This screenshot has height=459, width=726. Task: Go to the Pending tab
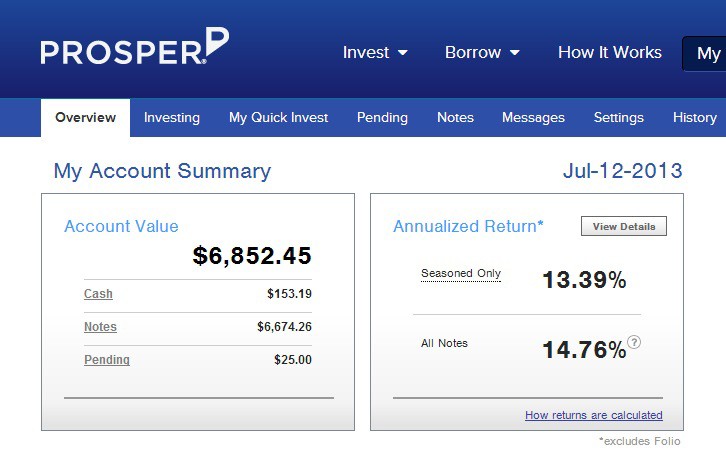(382, 117)
